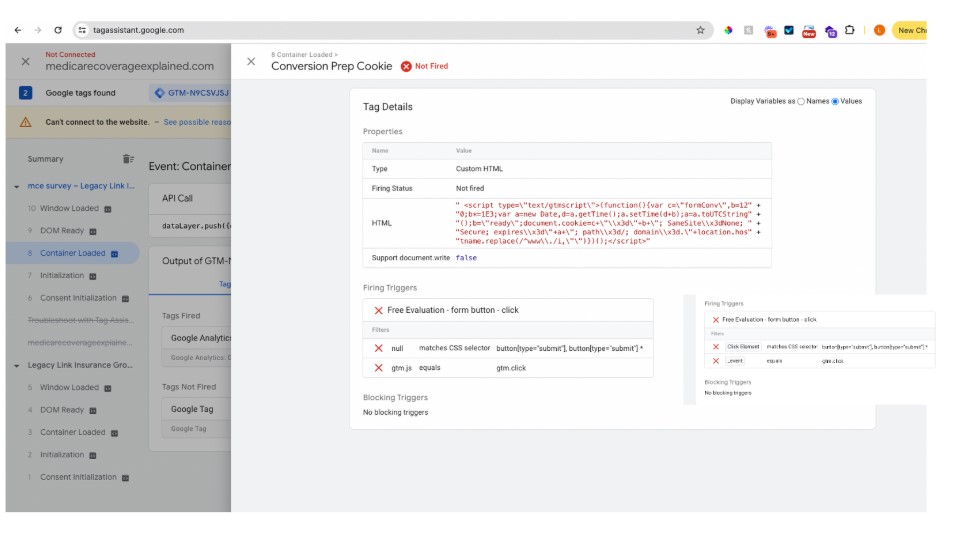Open the browser extensions puzzle icon
The width and height of the screenshot is (958, 540).
coord(849,30)
